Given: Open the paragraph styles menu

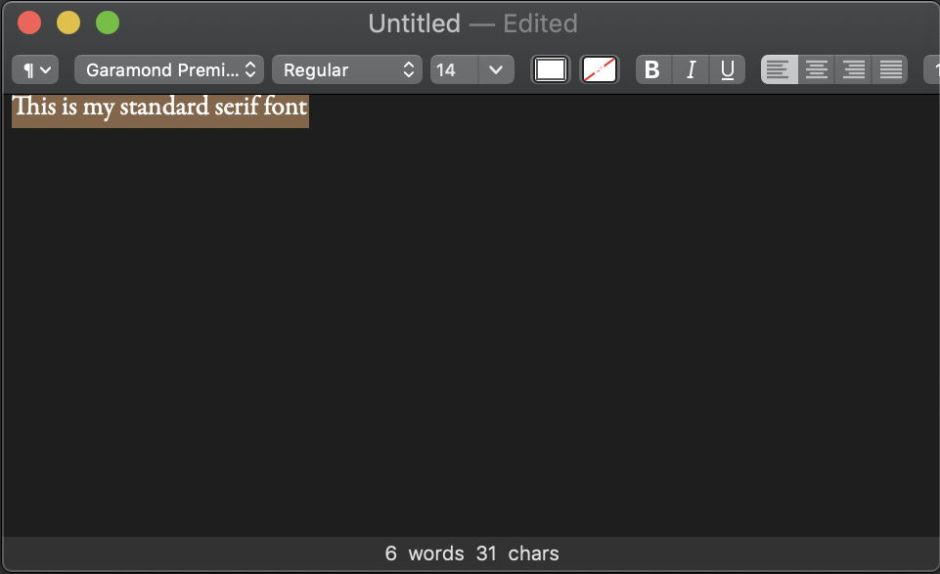Looking at the screenshot, I should [x=36, y=70].
